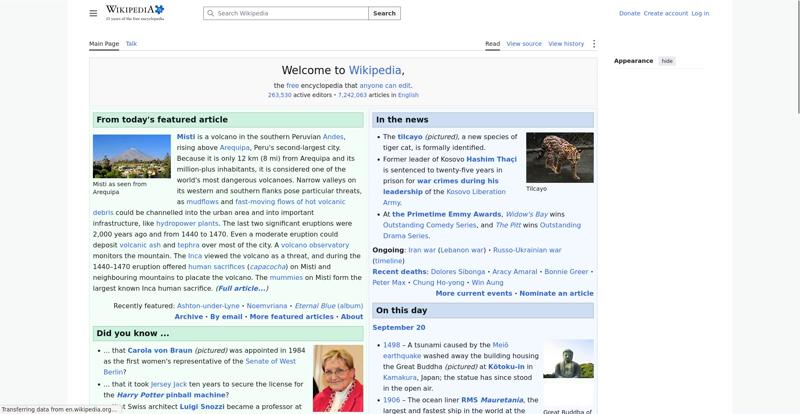Open More current events link

pos(473,294)
